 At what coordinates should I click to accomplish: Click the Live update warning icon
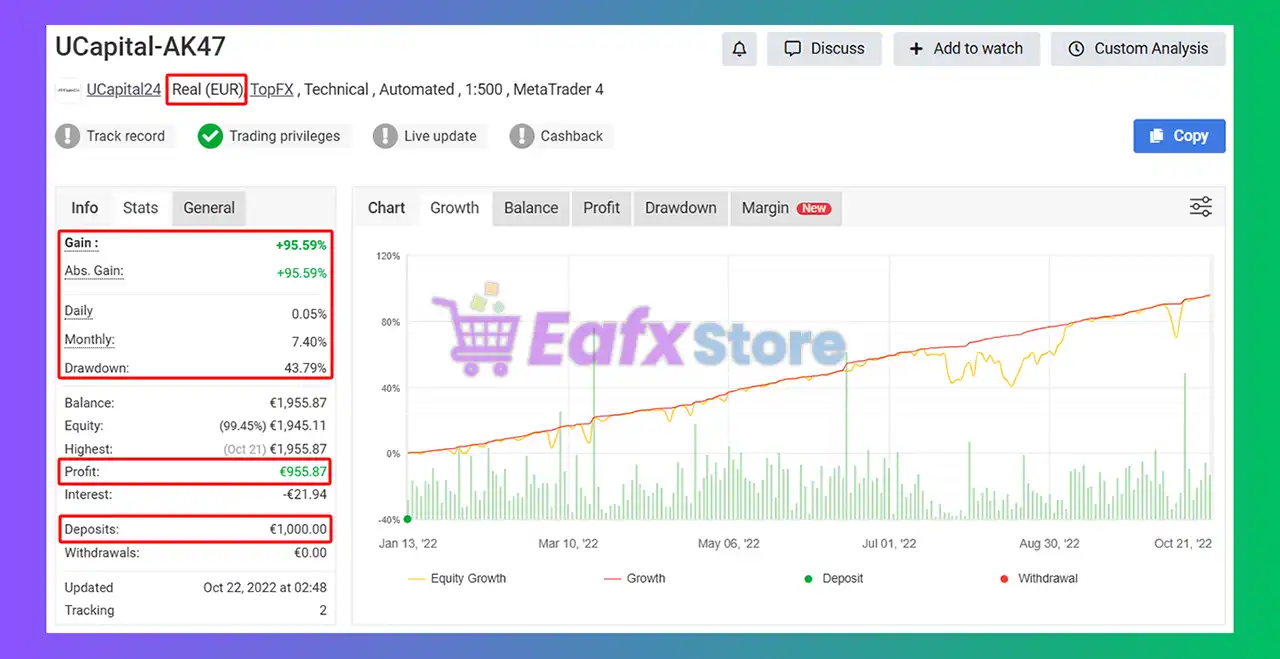(x=386, y=136)
